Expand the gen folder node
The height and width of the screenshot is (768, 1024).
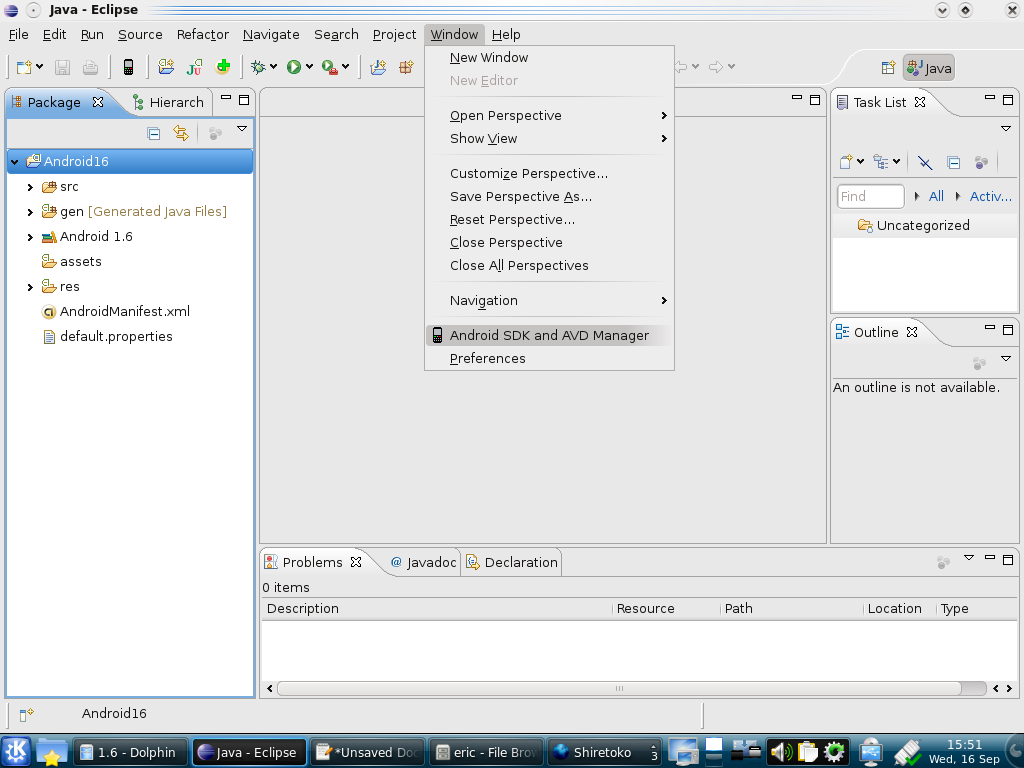30,212
